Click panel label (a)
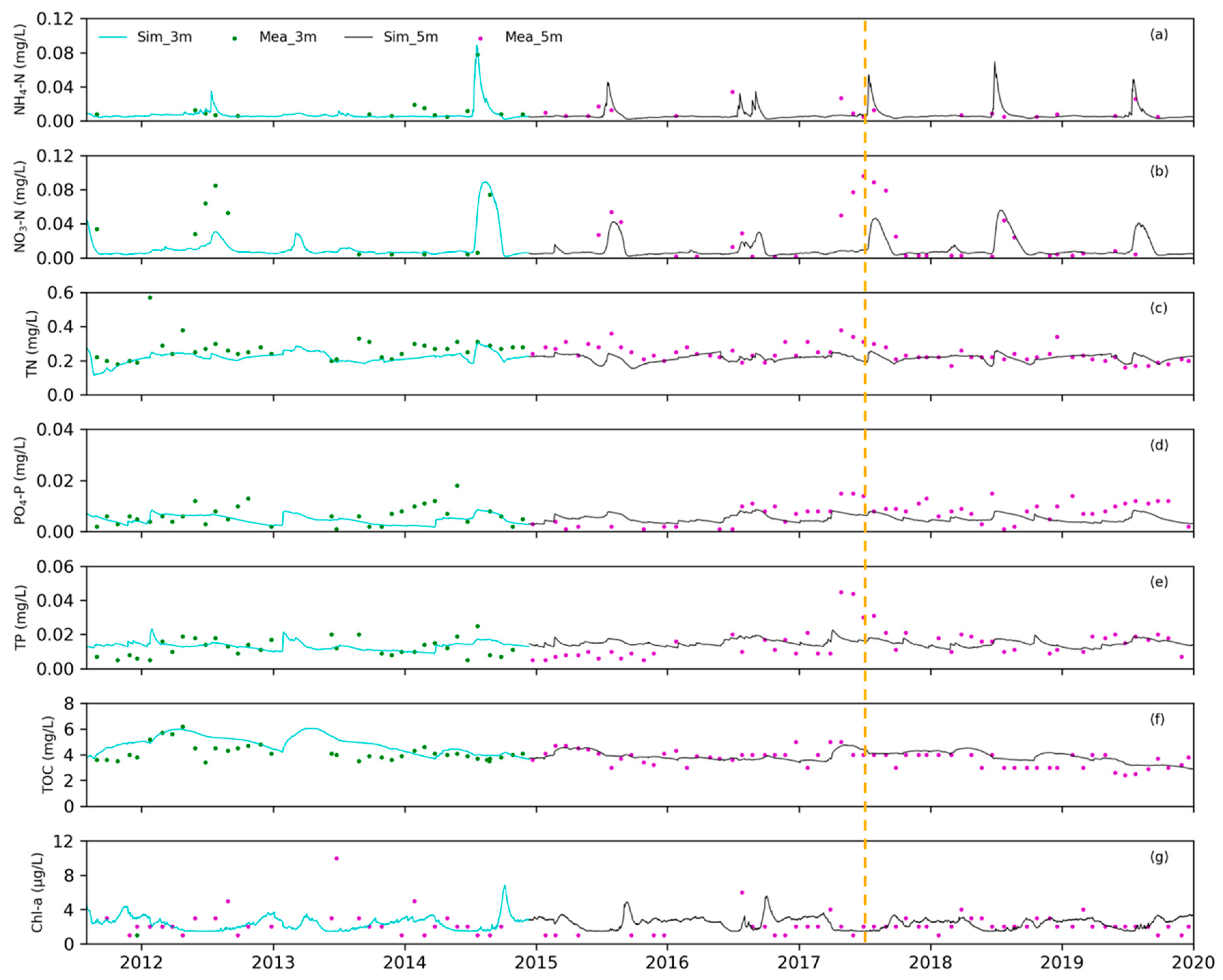Viewport: 1223px width, 980px height. click(x=1159, y=34)
